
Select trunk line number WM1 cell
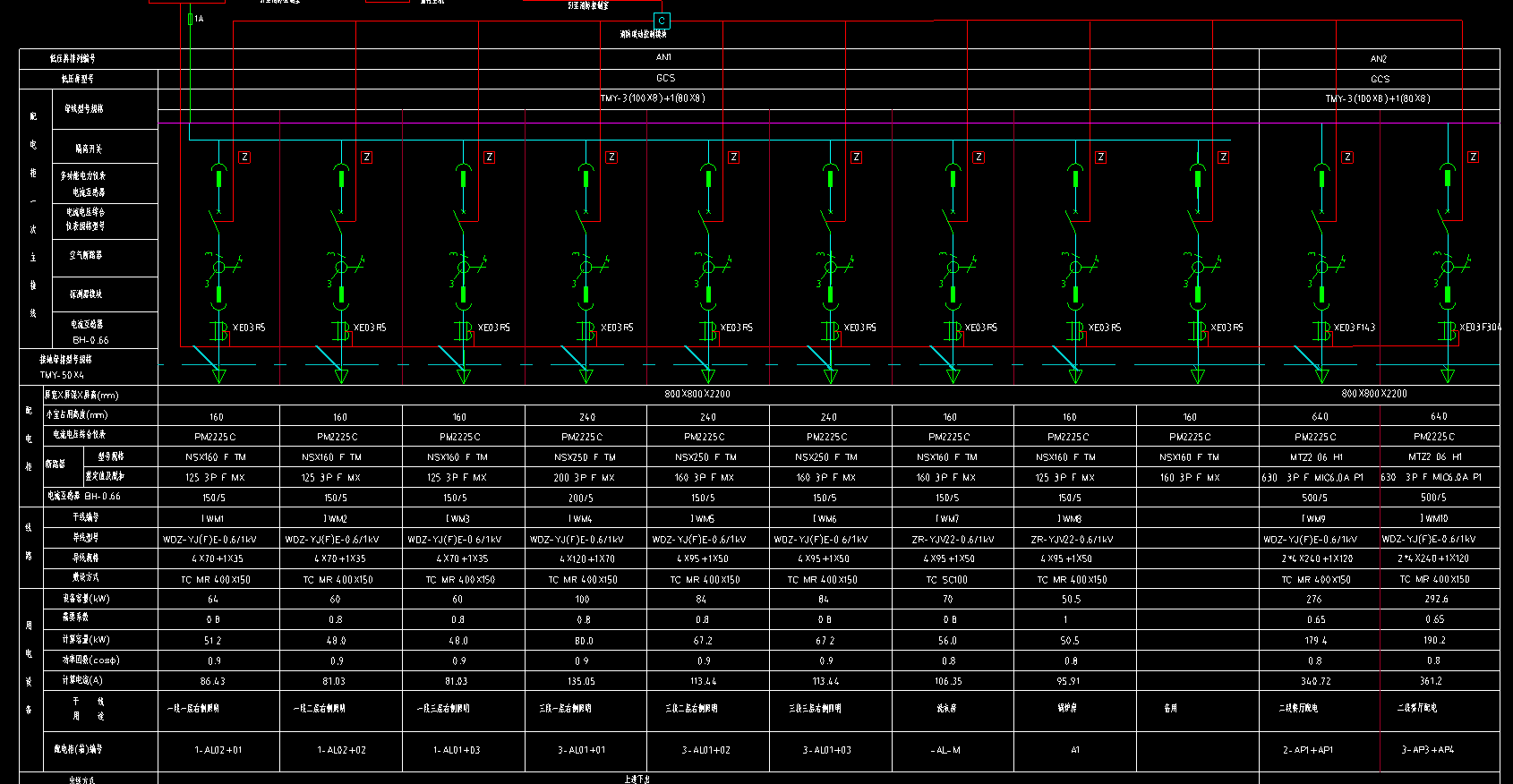click(x=213, y=519)
